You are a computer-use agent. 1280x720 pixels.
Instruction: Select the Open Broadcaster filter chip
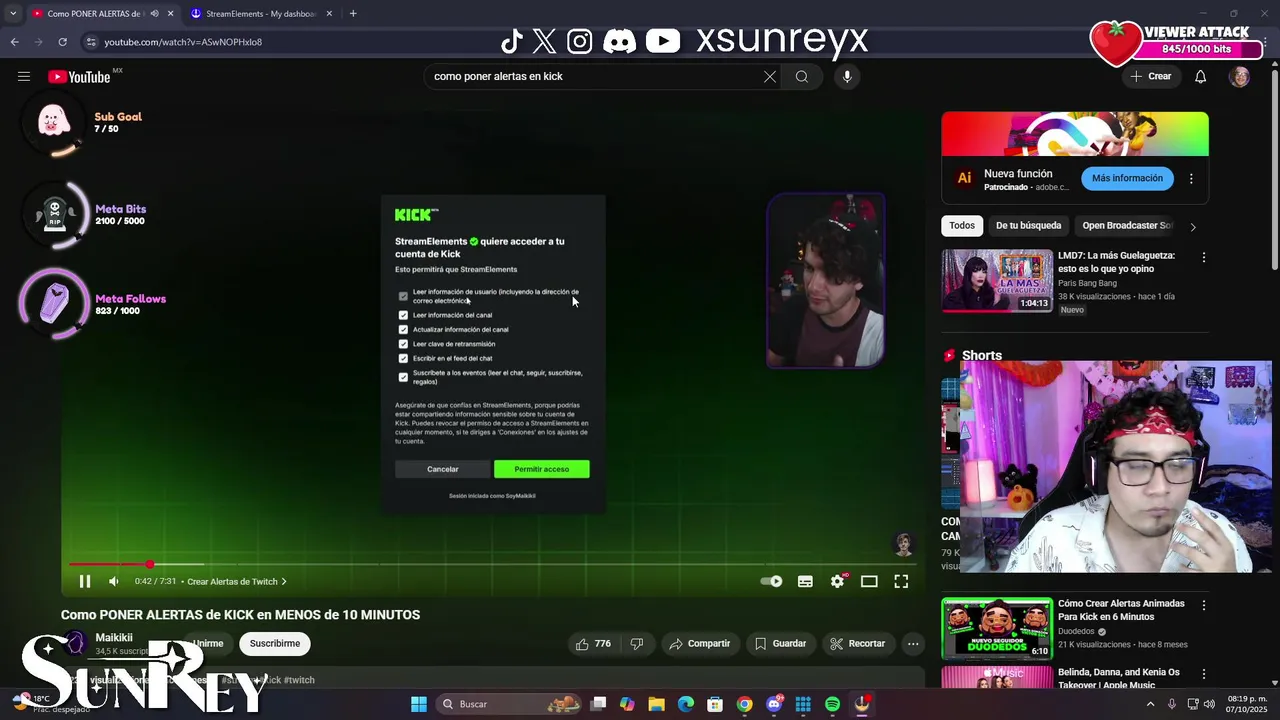pyautogui.click(x=1126, y=226)
